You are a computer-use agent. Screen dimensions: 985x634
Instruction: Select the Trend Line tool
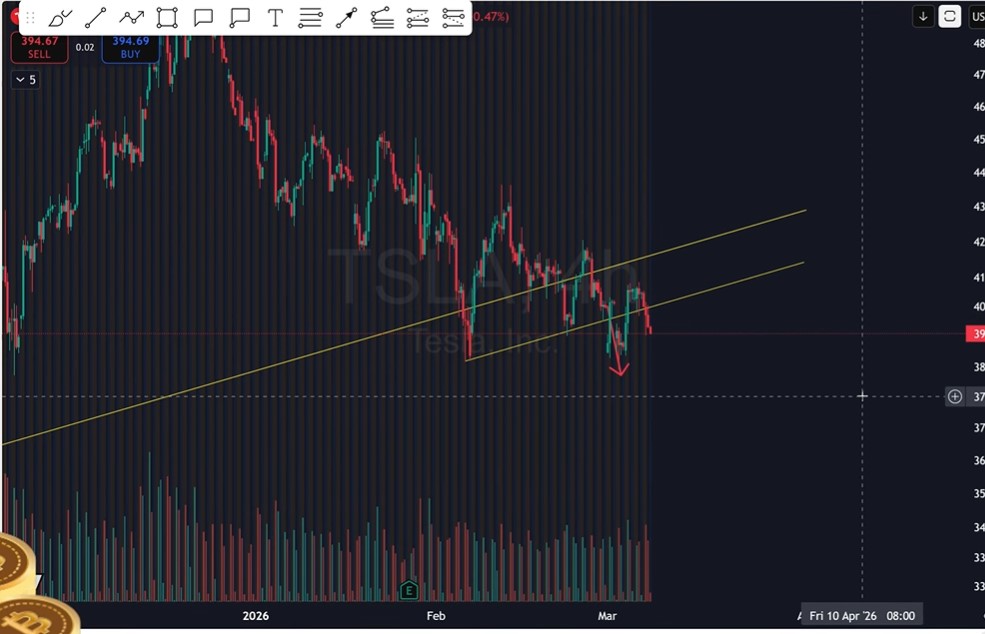tap(96, 18)
